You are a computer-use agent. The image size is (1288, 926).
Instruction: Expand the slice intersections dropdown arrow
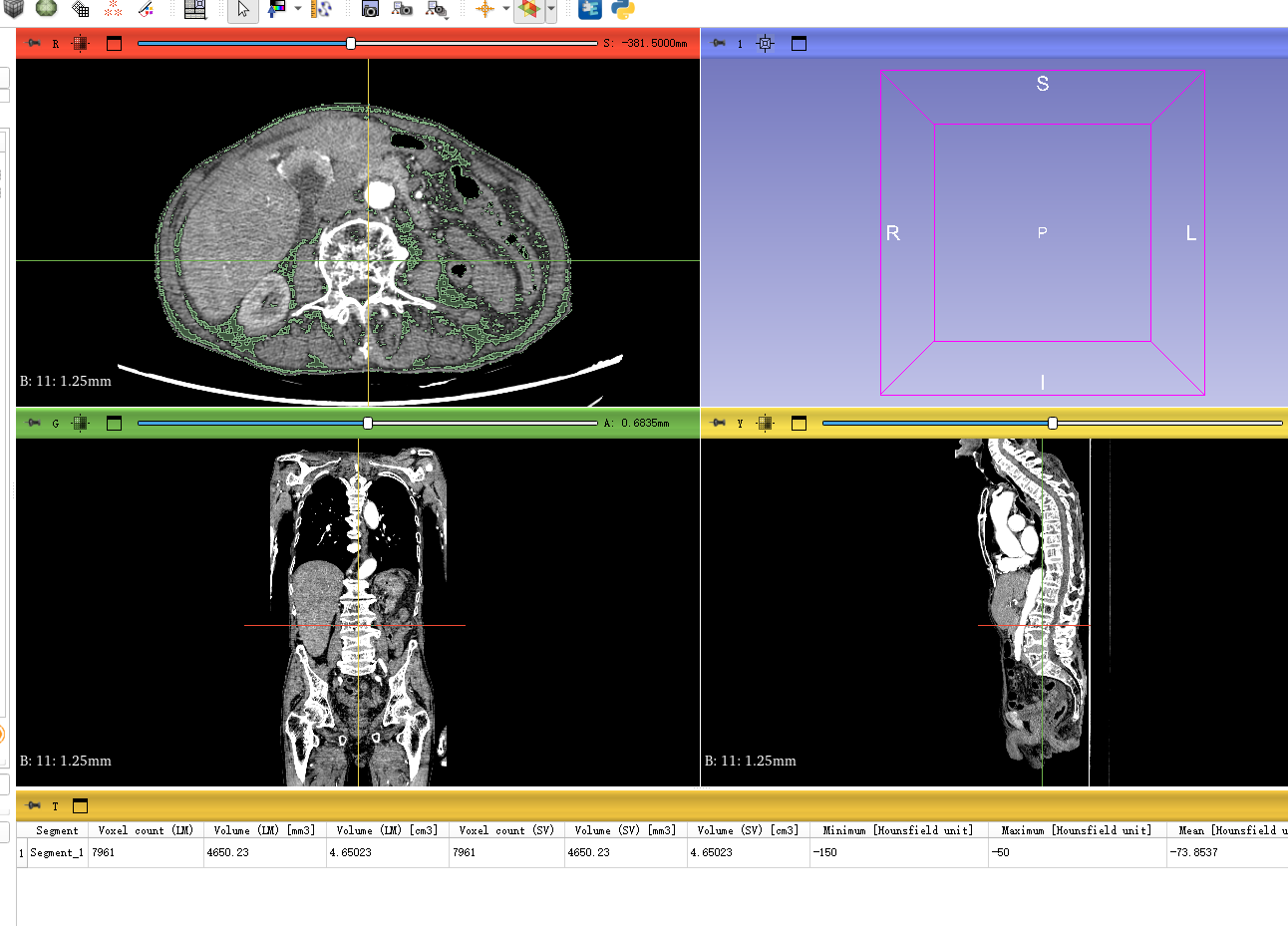[x=551, y=10]
